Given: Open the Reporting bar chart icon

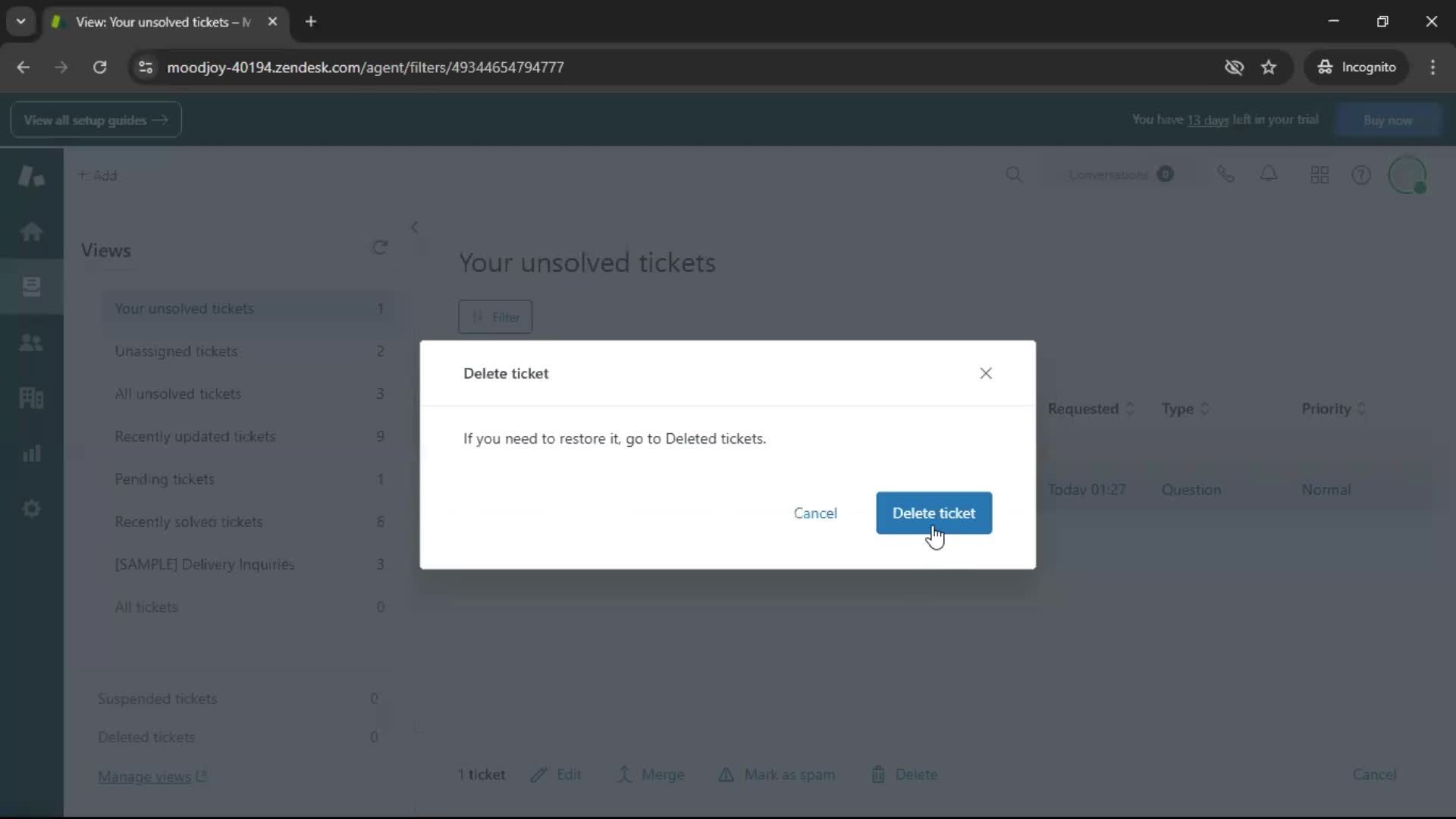Looking at the screenshot, I should point(31,453).
